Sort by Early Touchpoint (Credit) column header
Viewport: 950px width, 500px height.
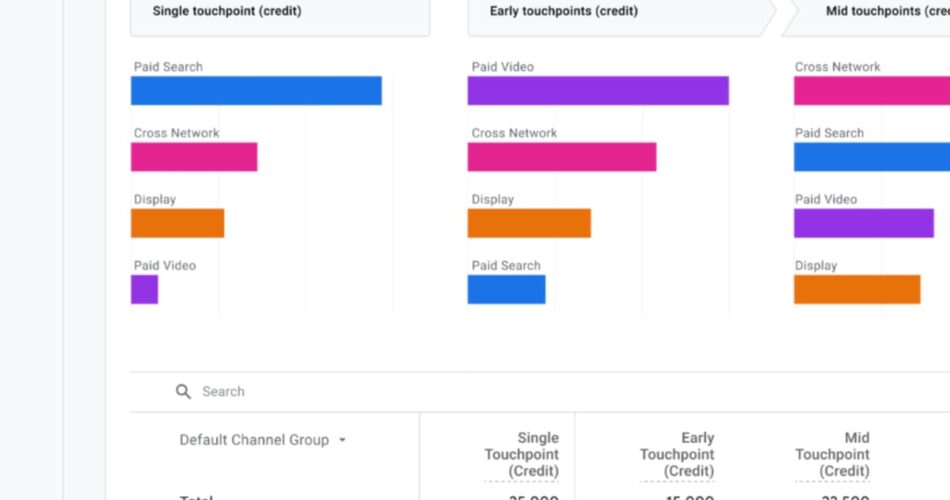pyautogui.click(x=677, y=454)
